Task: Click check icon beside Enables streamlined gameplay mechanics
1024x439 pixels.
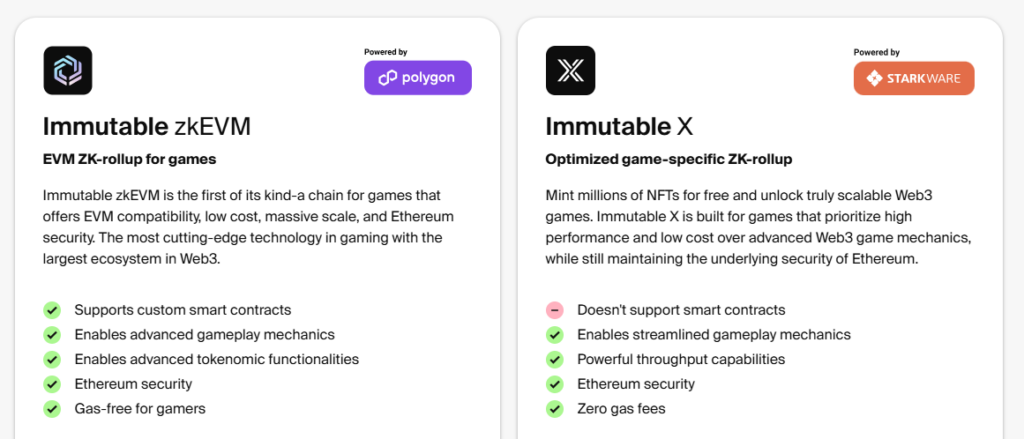Action: [555, 335]
